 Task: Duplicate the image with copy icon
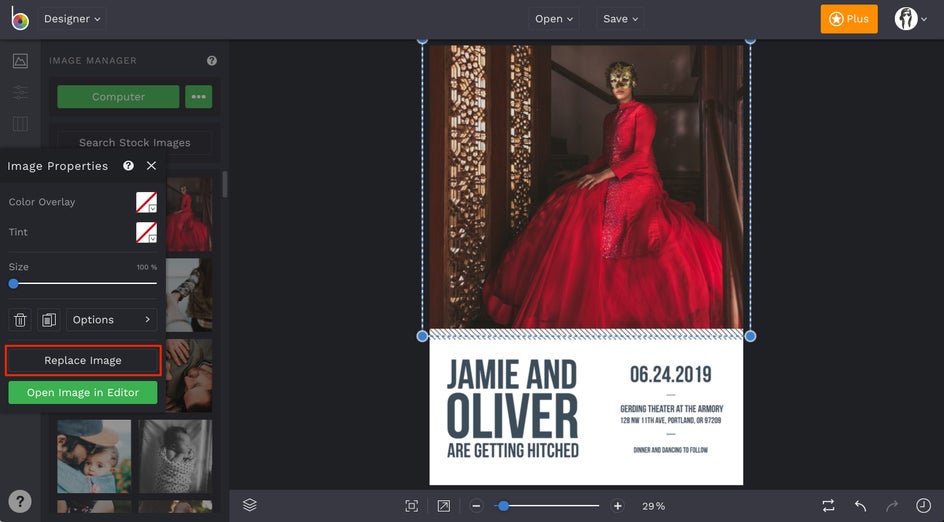(x=49, y=320)
